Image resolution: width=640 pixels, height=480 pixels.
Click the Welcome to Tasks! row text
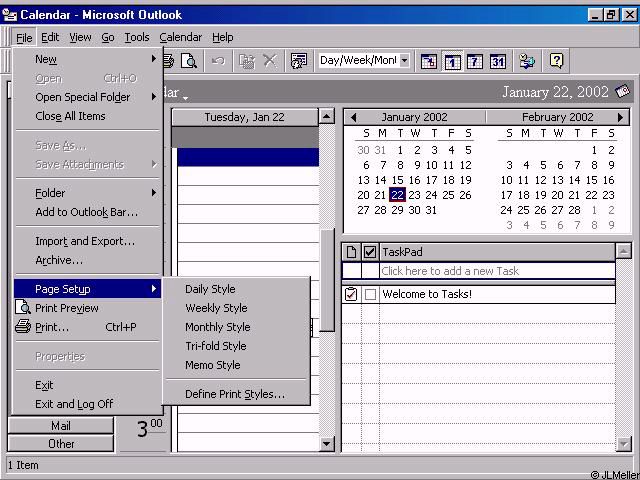click(x=427, y=294)
